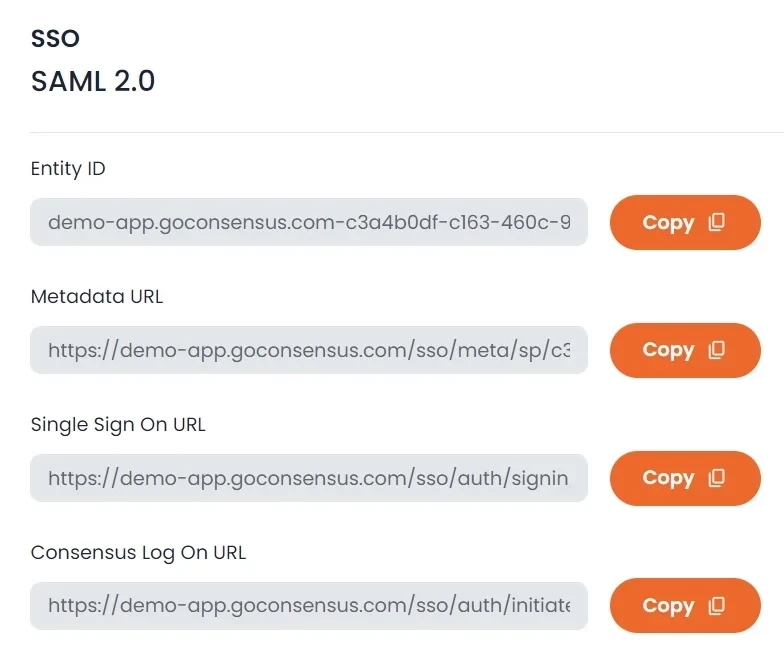Copy the Metadata URL
Screen dimensions: 784x657
point(685,350)
